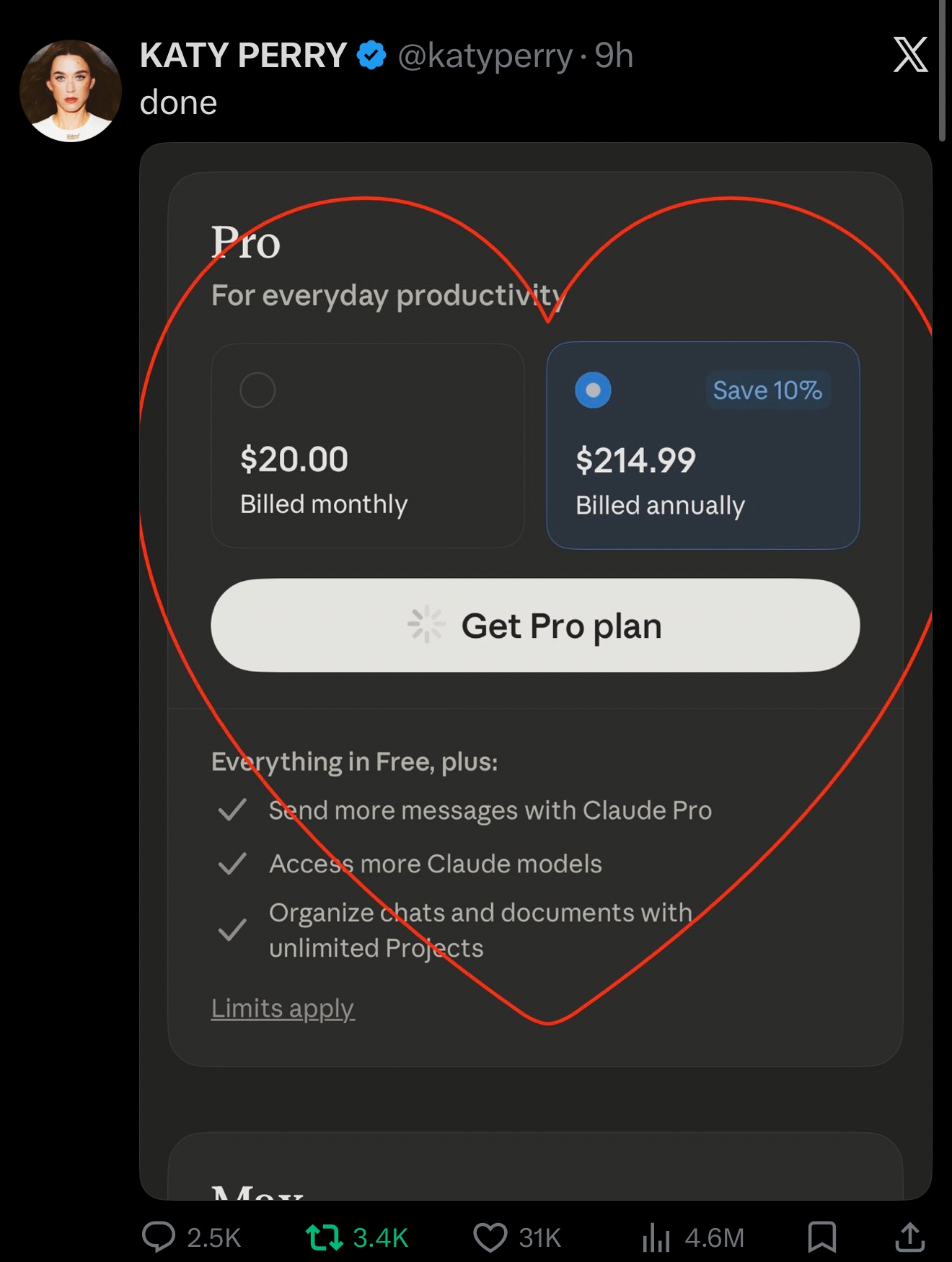This screenshot has width=952, height=1262.
Task: Click the KATY PERRY display name
Action: (243, 56)
